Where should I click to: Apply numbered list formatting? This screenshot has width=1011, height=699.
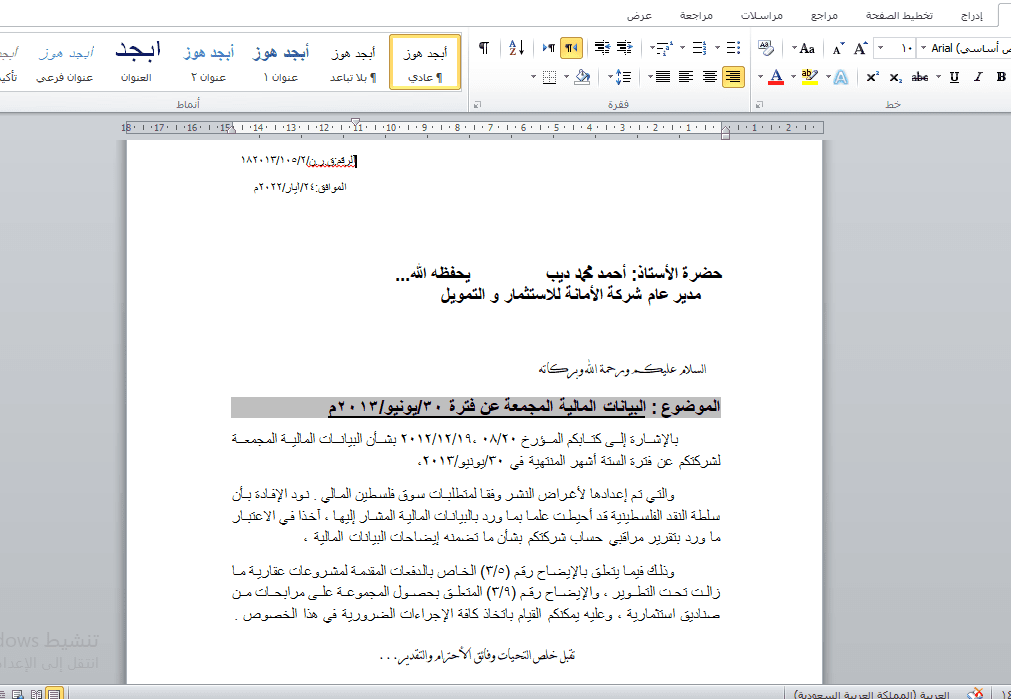pyautogui.click(x=700, y=48)
